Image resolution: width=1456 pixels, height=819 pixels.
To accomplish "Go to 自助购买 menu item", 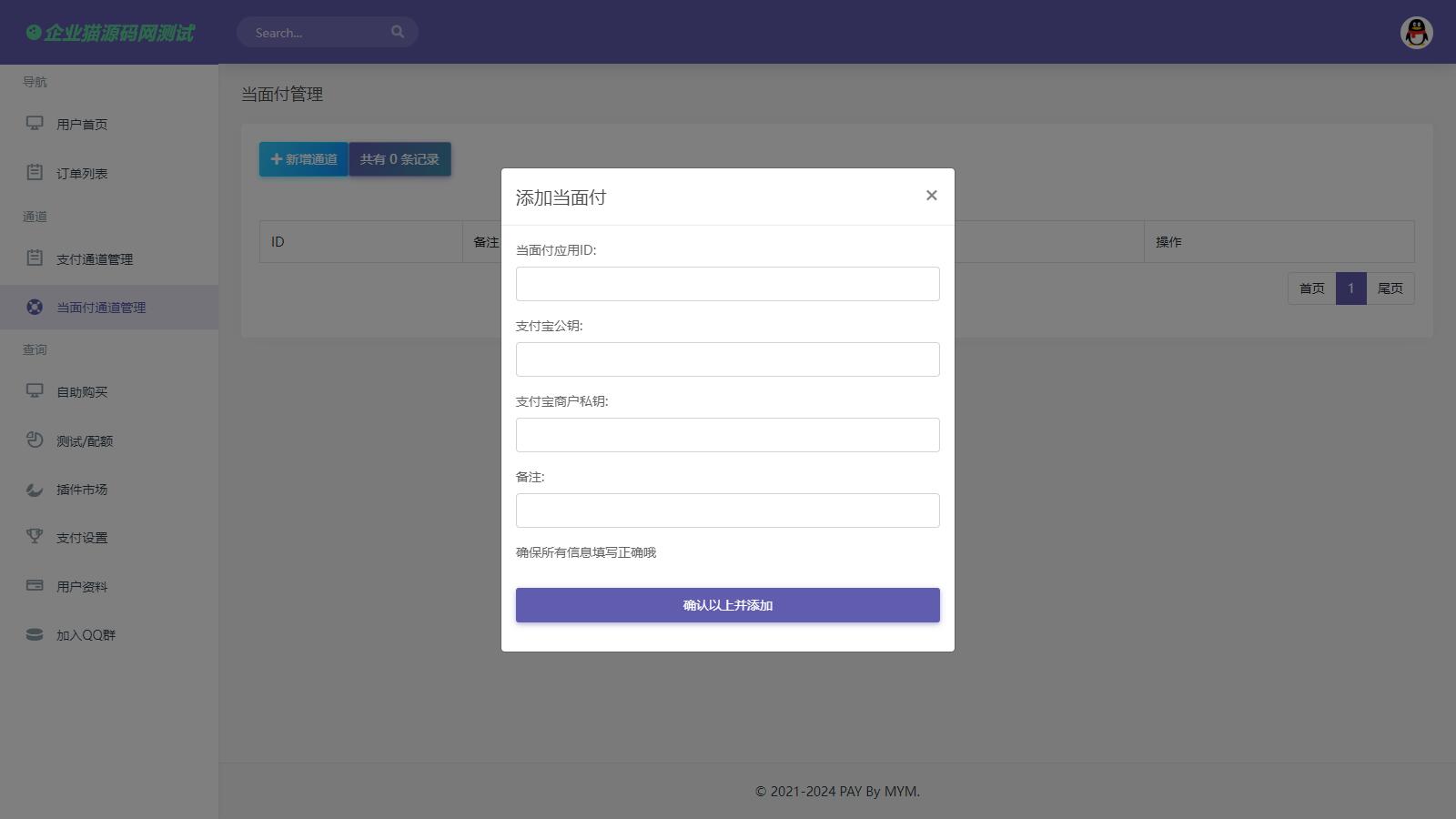I will coord(82,392).
